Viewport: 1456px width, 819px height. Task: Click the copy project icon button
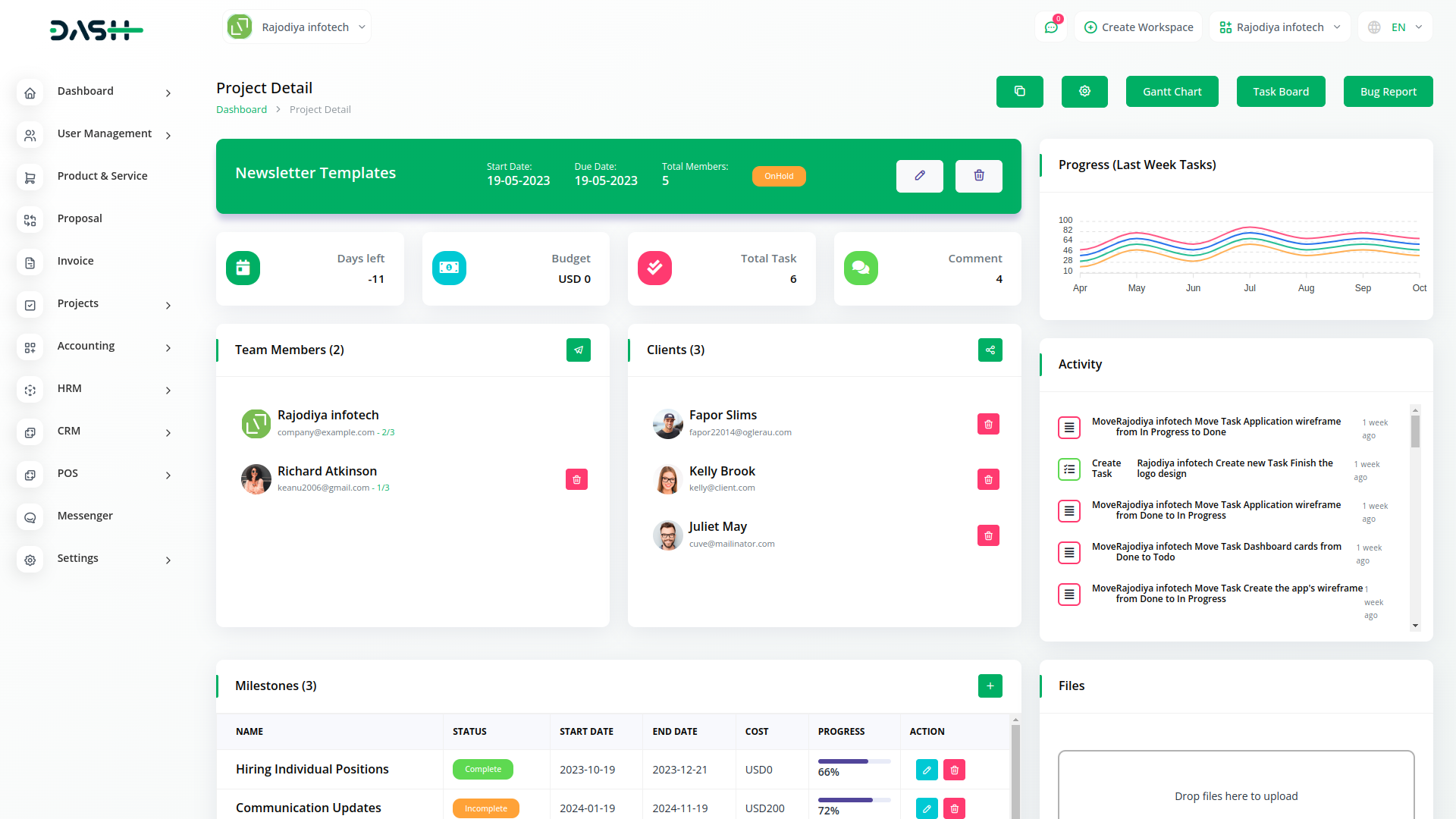[x=1019, y=91]
